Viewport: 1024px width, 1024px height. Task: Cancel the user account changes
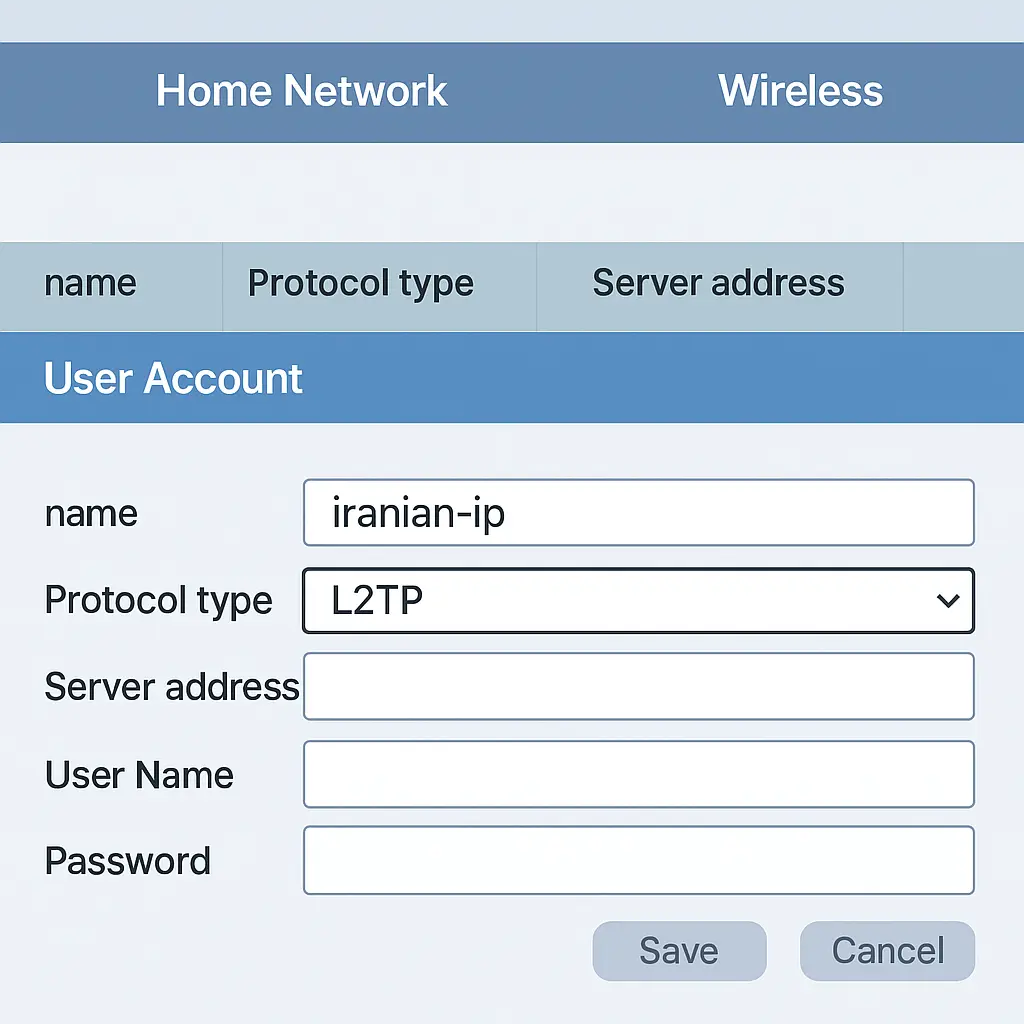(886, 951)
